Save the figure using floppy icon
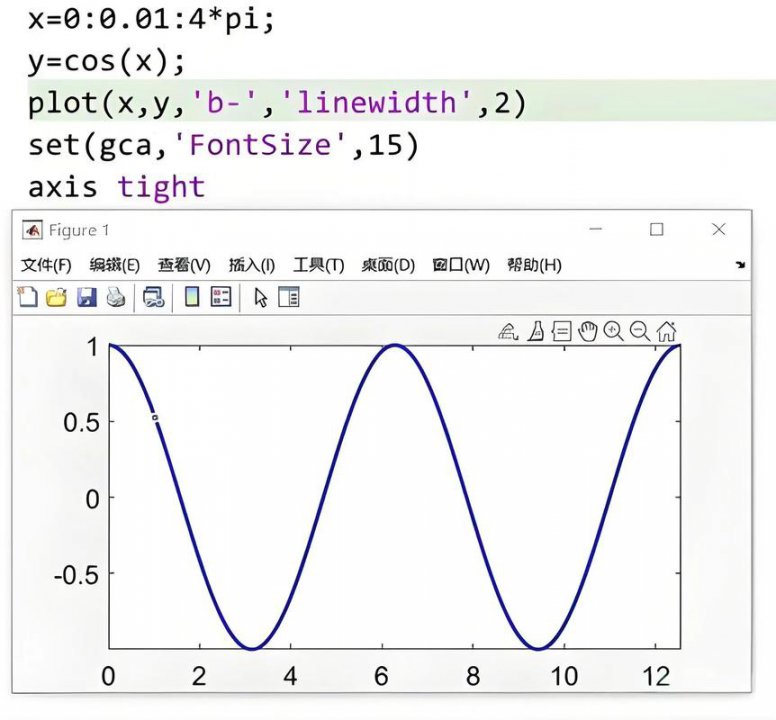The width and height of the screenshot is (776, 720). (87, 297)
